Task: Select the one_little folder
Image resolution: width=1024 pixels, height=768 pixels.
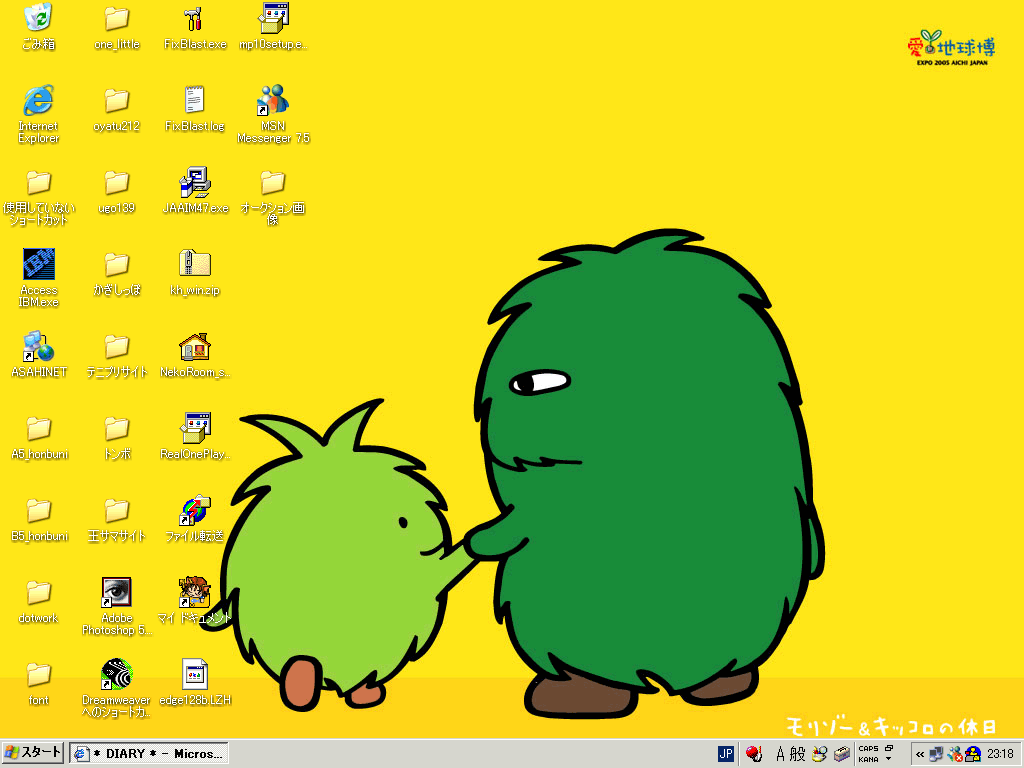Action: [x=117, y=27]
